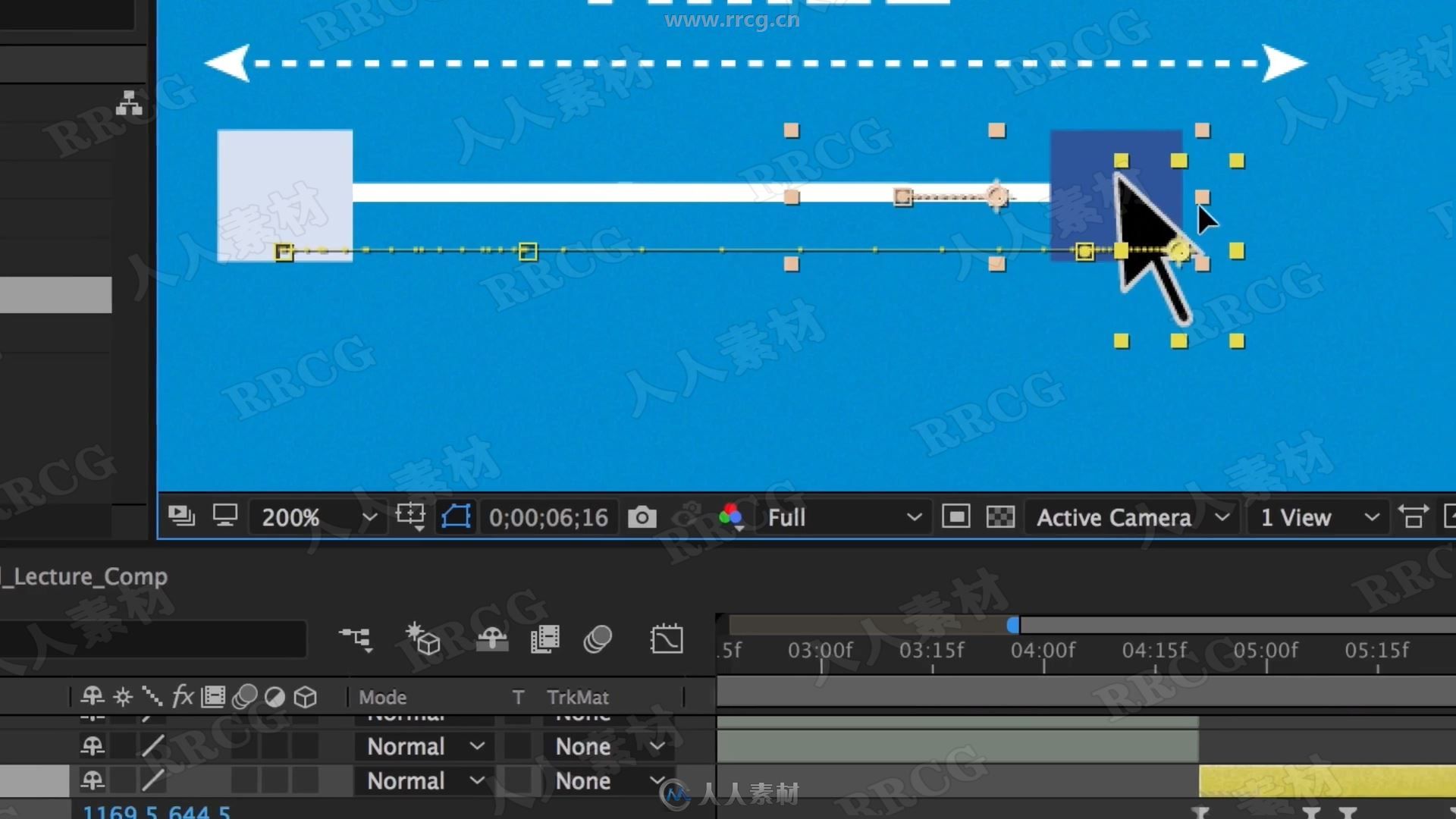Image resolution: width=1456 pixels, height=819 pixels.
Task: Open TrkMat None dropdown on the highlighted layer
Action: click(x=609, y=780)
